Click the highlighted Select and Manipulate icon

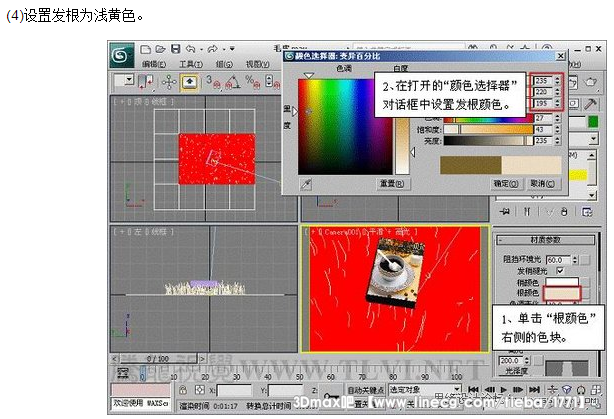(x=190, y=82)
